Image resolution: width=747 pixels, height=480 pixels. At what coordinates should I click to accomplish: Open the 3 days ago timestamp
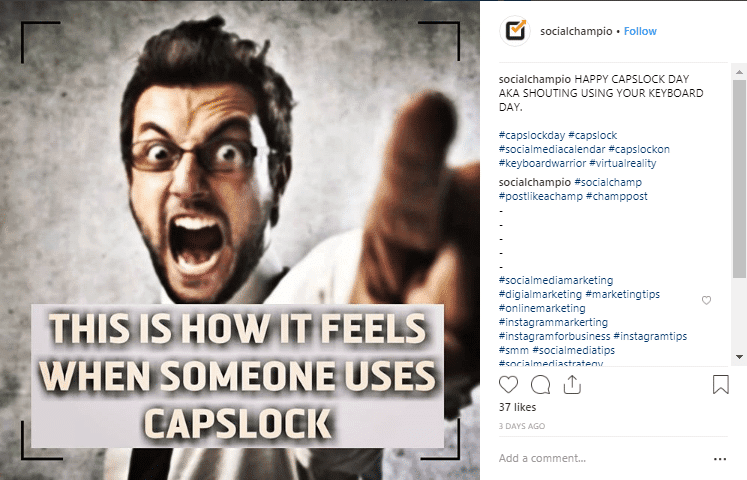point(522,426)
